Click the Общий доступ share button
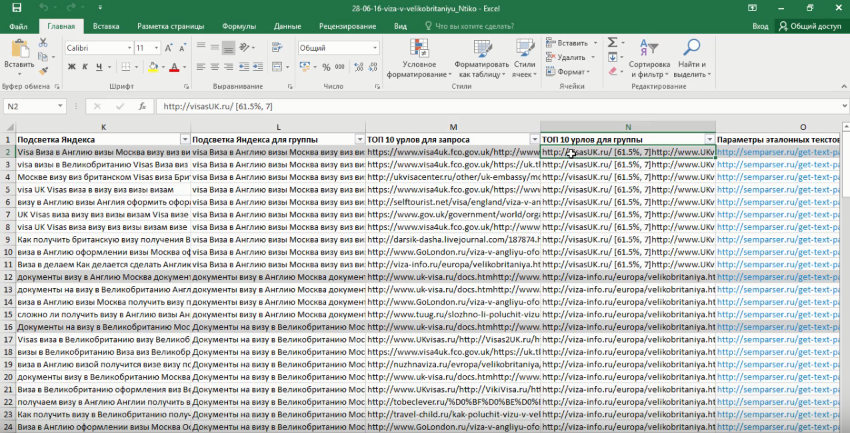This screenshot has width=850, height=433. coord(811,25)
